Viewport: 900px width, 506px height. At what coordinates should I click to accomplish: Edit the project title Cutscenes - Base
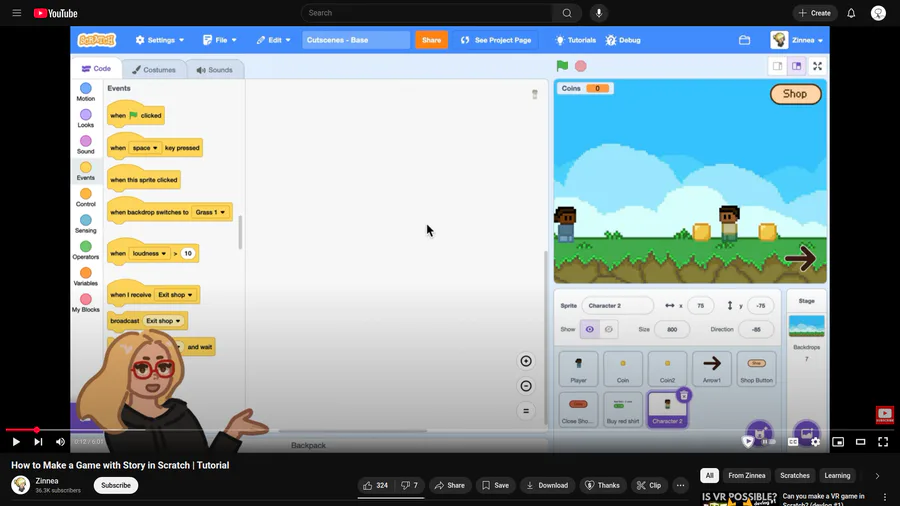pos(356,40)
